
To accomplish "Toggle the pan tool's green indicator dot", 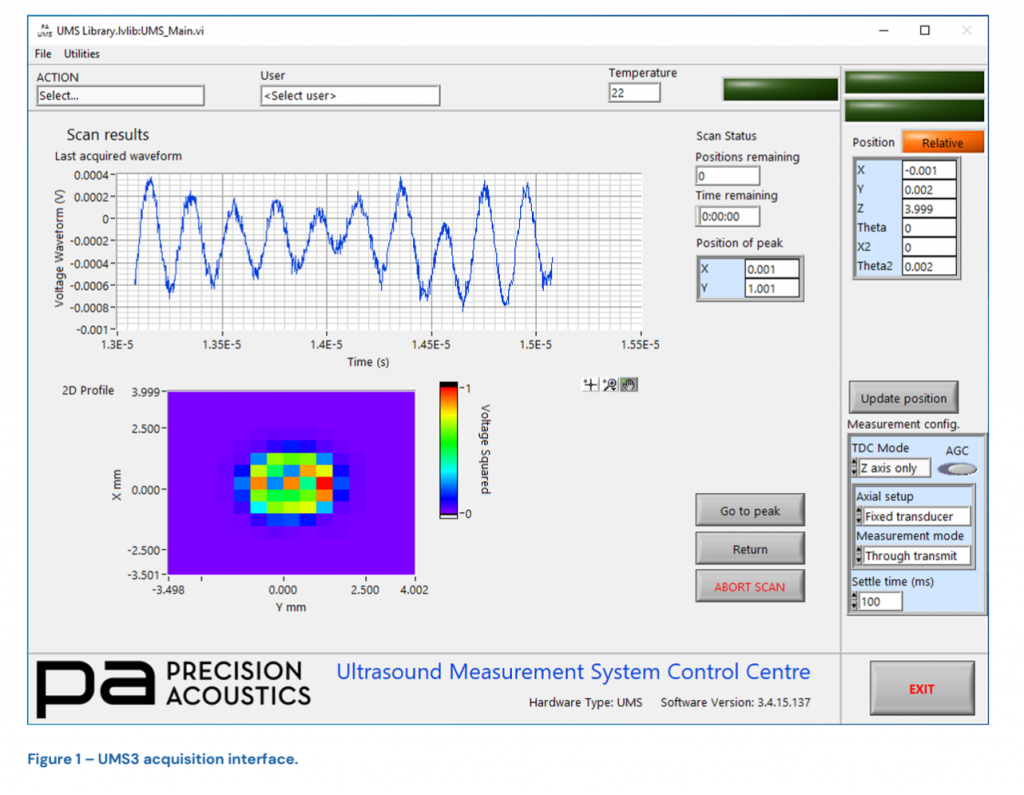I will (623, 381).
